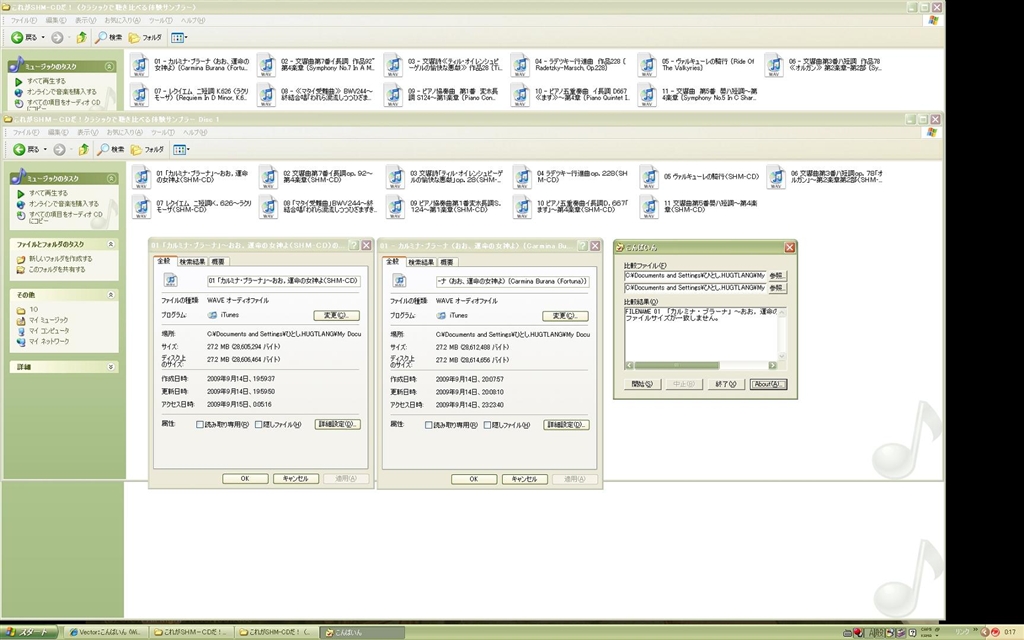The height and width of the screenshot is (640, 1024).
Task: Select '10 - ピアノ五重奏曲 イ長調 D667' file icon in top window
Action: 520,95
